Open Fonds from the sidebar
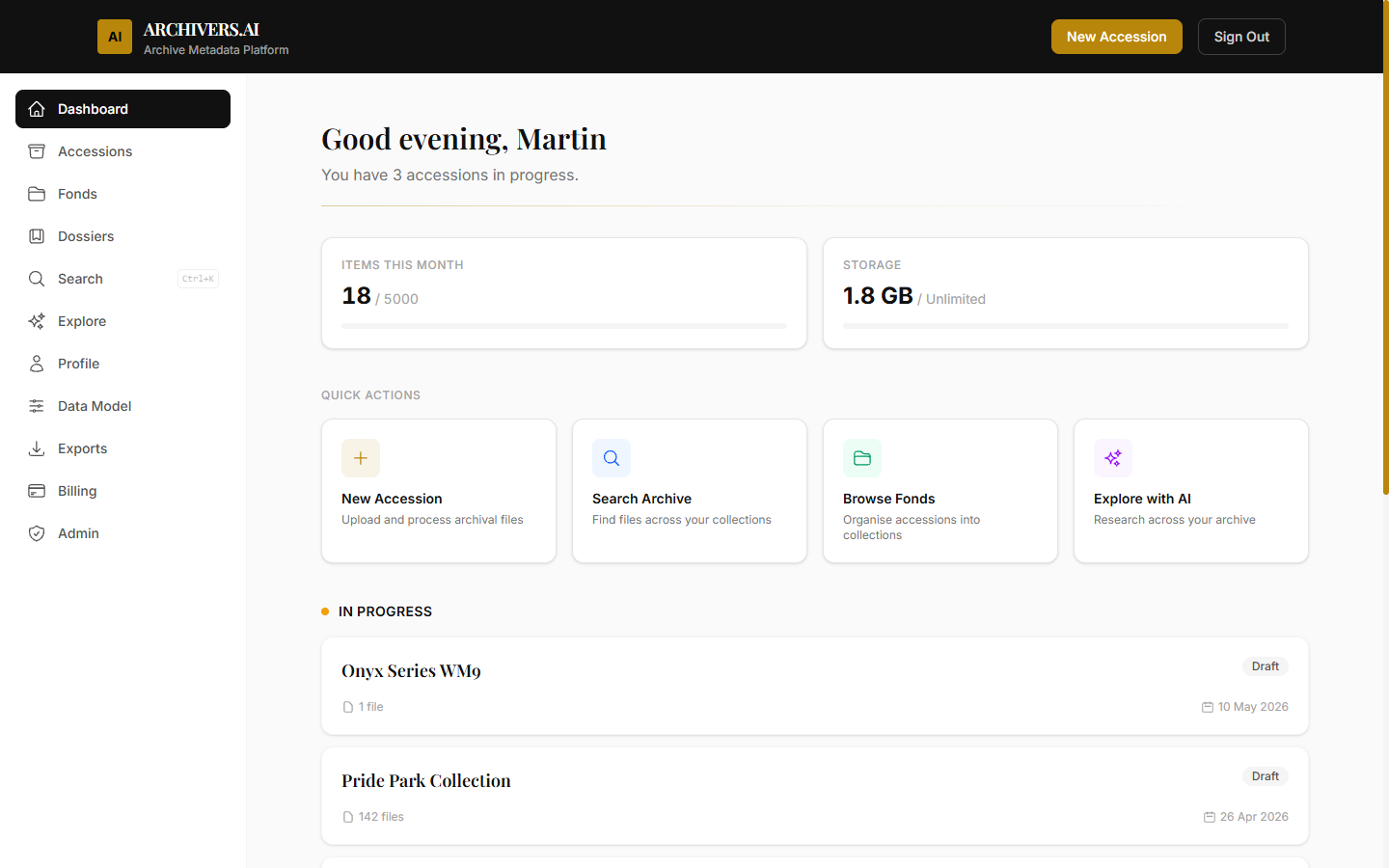Image resolution: width=1389 pixels, height=868 pixels. click(123, 194)
